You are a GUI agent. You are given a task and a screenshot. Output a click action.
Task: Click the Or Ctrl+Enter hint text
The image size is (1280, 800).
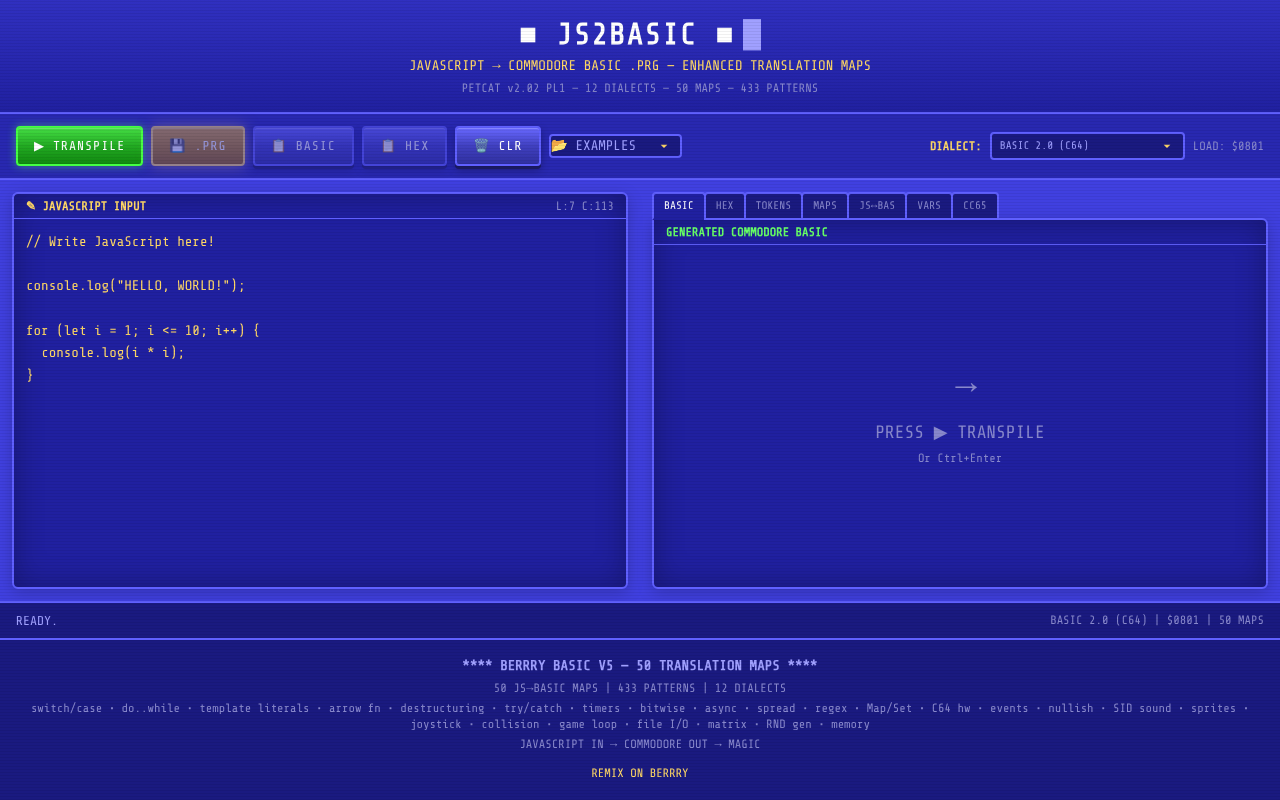pos(960,459)
